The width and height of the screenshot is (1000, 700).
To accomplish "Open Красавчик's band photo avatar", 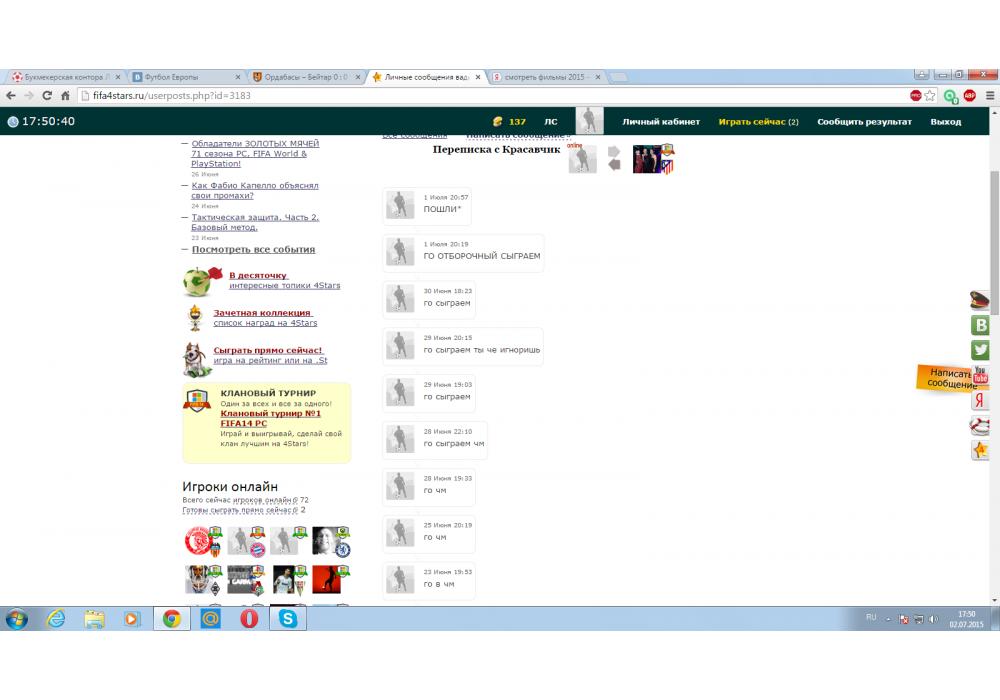I will (647, 159).
